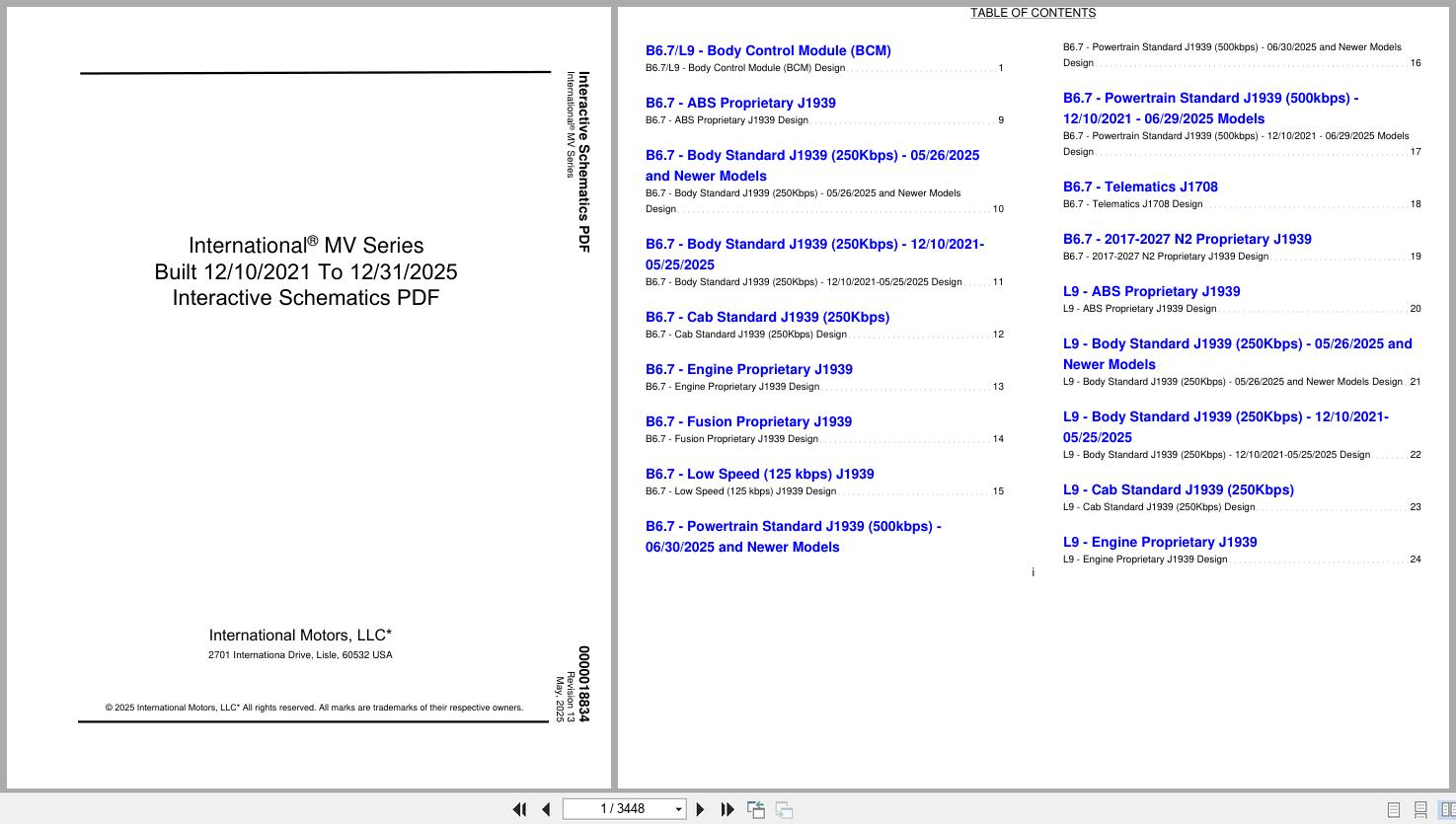Click the go-to-next-view icon
This screenshot has height=824, width=1456.
pos(784,809)
